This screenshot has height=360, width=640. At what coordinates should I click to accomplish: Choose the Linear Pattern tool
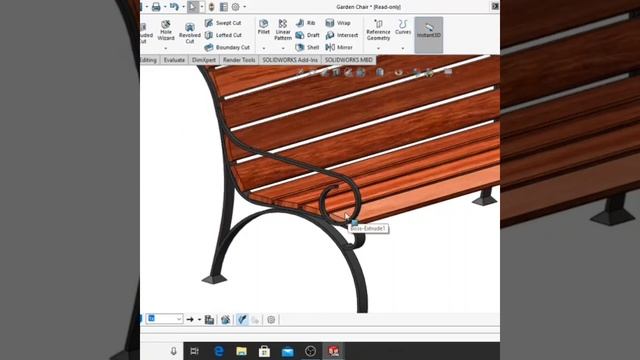(x=282, y=29)
